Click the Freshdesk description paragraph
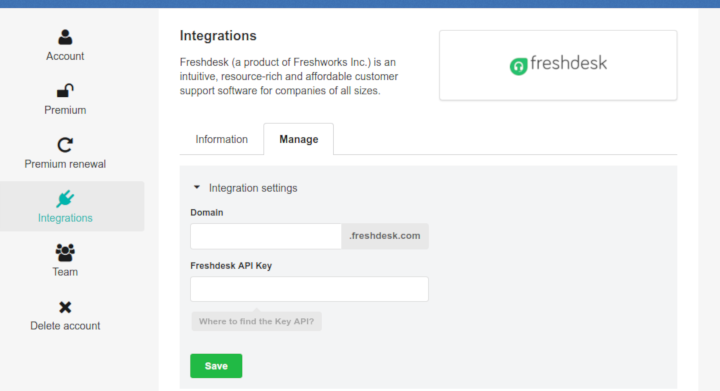This screenshot has height=391, width=720. [x=289, y=76]
